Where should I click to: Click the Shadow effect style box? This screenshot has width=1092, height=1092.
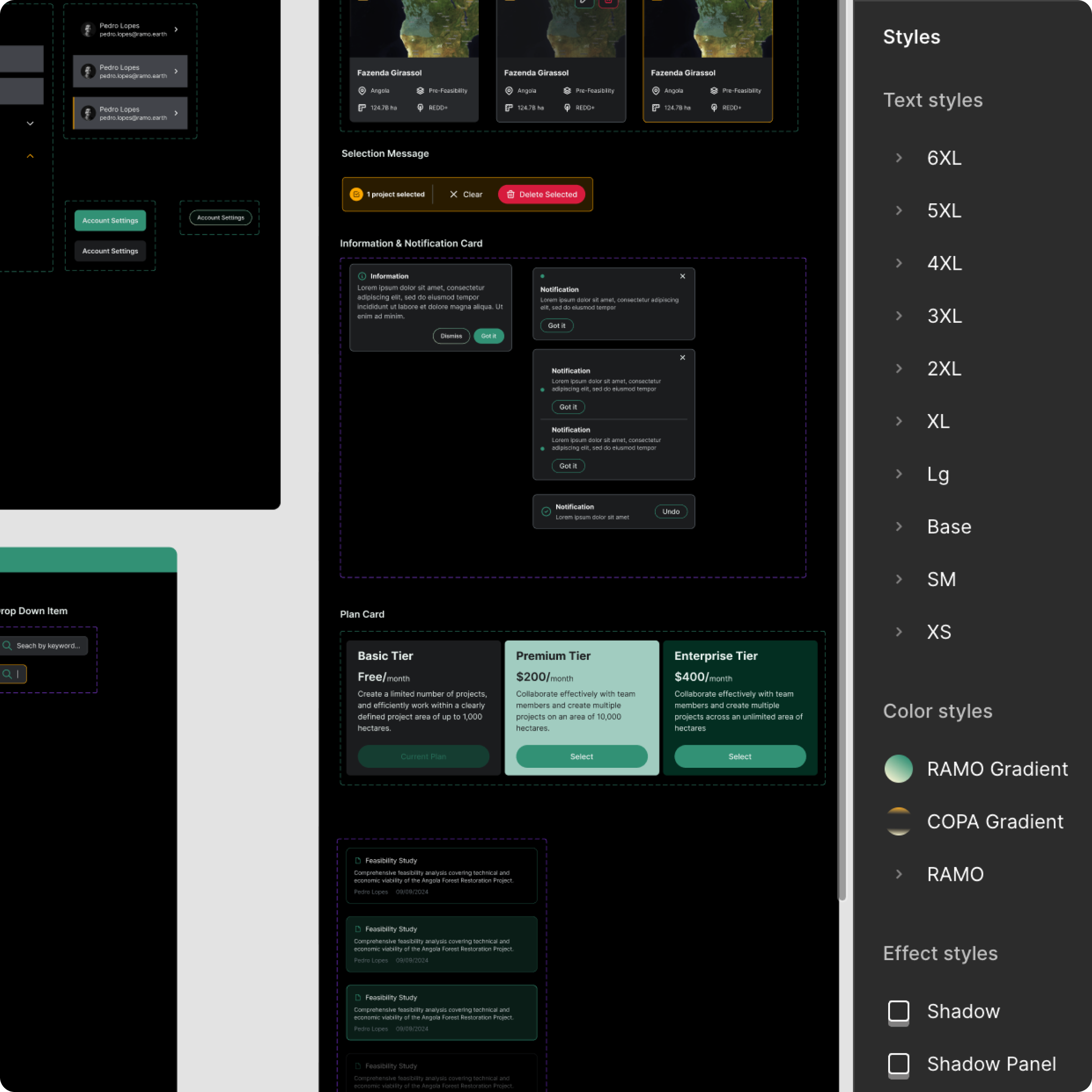point(898,1011)
